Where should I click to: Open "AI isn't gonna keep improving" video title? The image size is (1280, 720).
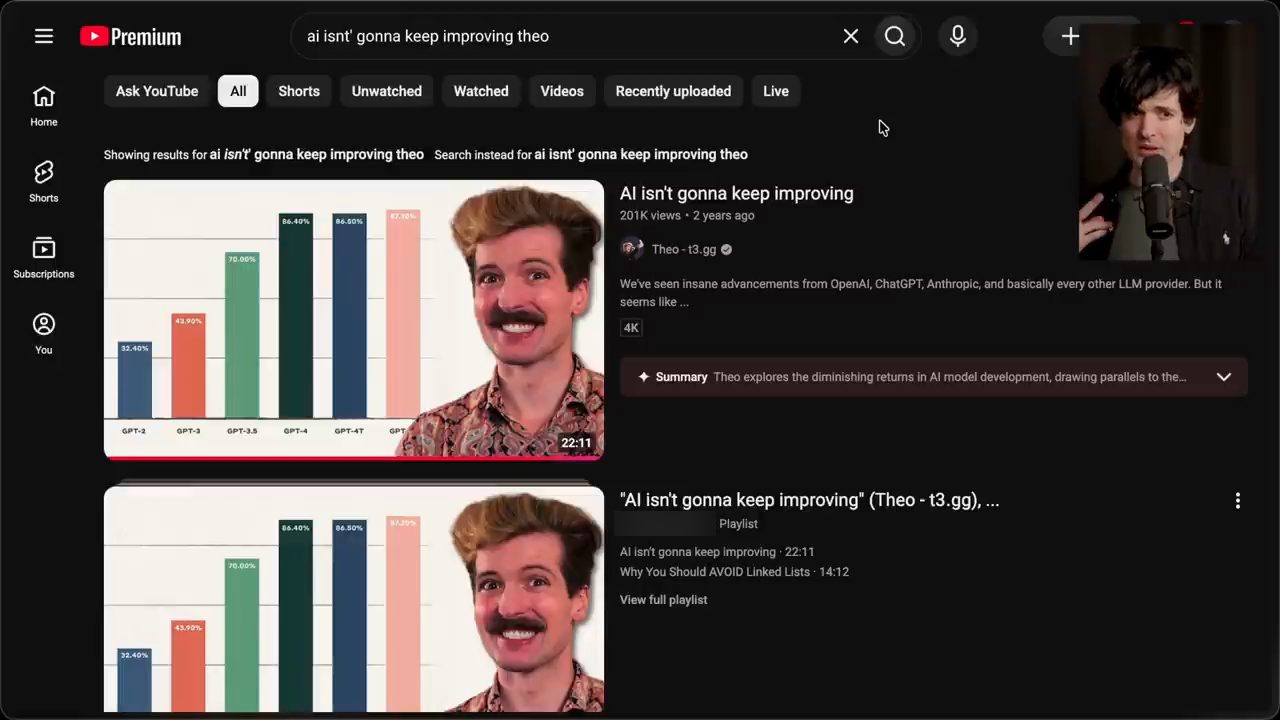[737, 194]
